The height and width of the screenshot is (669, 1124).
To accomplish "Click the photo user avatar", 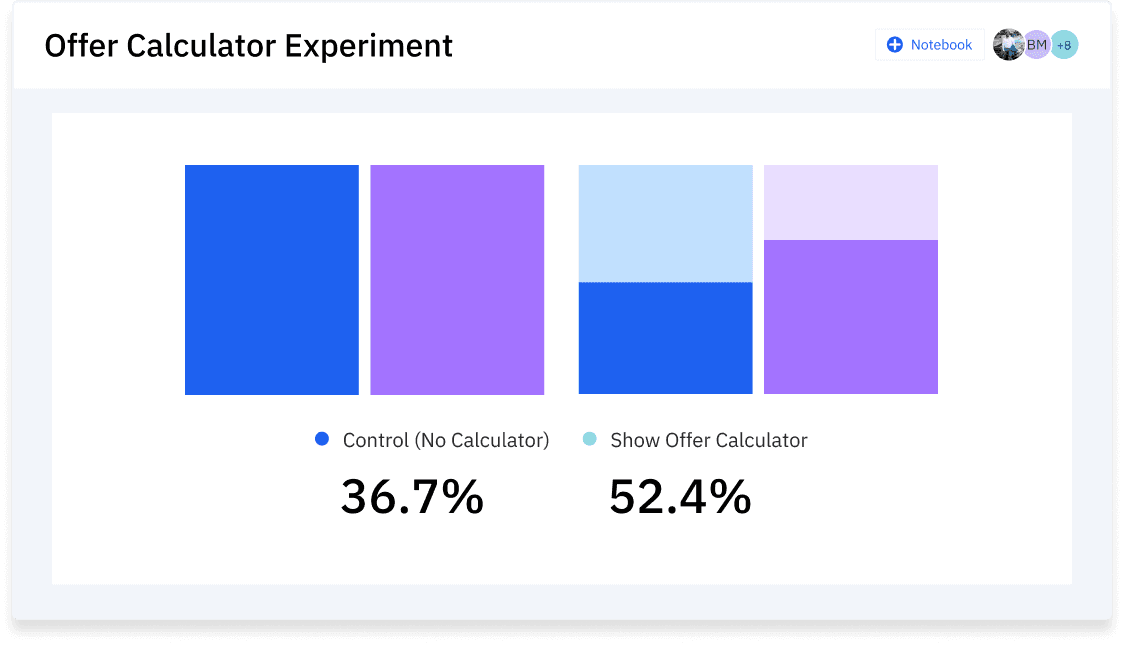I will [x=1007, y=45].
